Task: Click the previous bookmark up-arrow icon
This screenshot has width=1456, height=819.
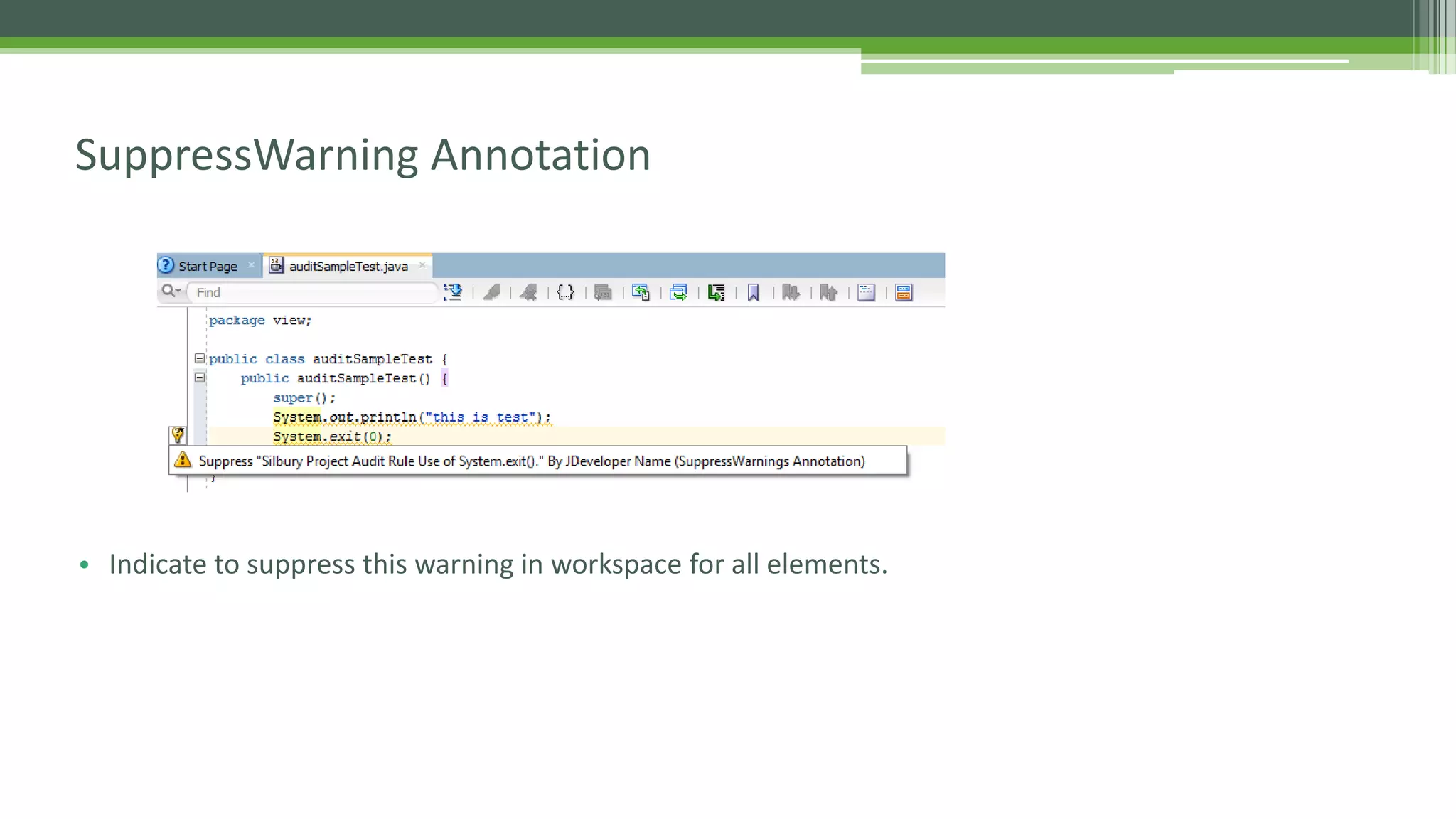Action: pyautogui.click(x=828, y=292)
